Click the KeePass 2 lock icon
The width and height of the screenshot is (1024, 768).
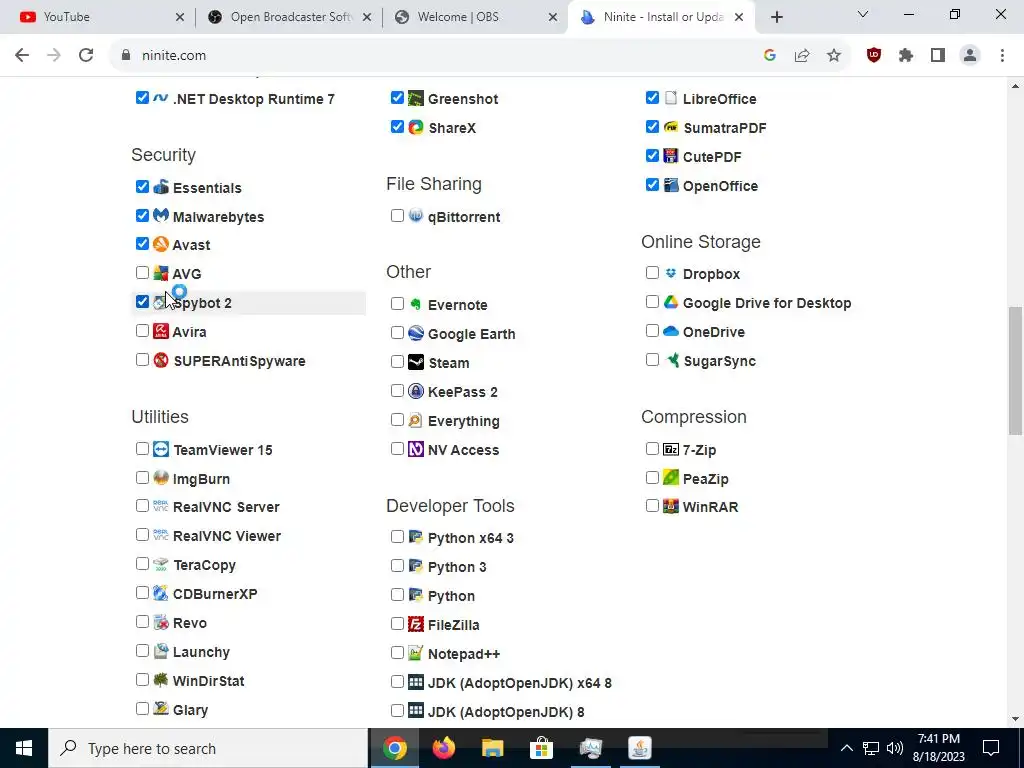coord(416,391)
